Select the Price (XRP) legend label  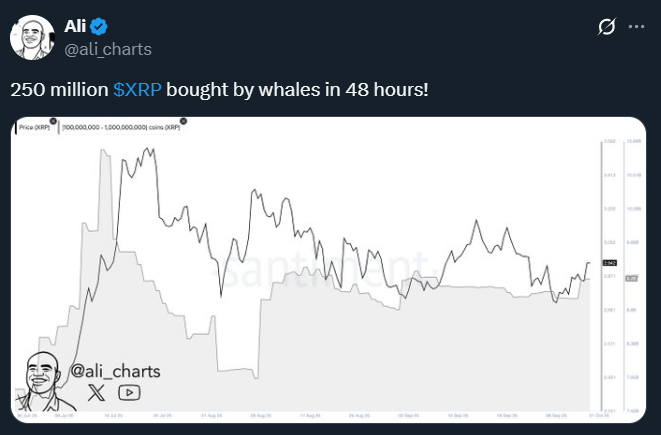coord(34,128)
